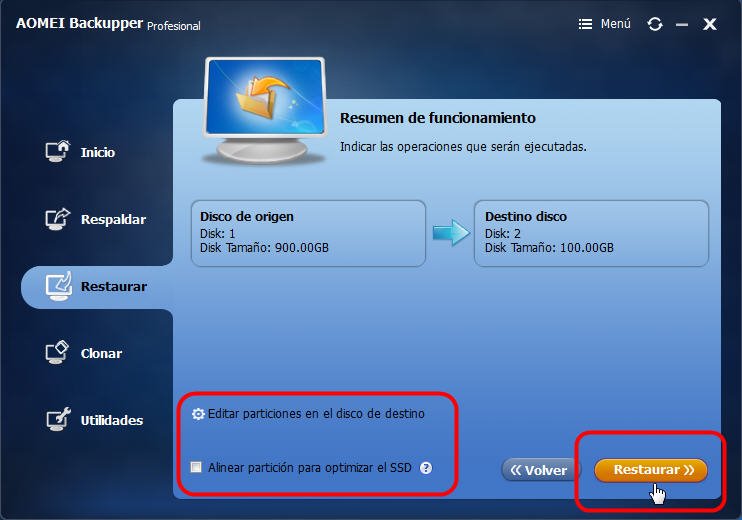Enable Alinear partición para optimizar el SSD
This screenshot has height=520, width=742.
(196, 467)
